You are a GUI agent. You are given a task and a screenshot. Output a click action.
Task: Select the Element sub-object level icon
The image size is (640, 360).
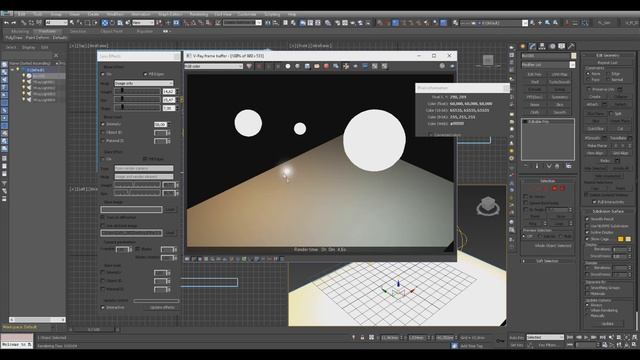click(562, 188)
